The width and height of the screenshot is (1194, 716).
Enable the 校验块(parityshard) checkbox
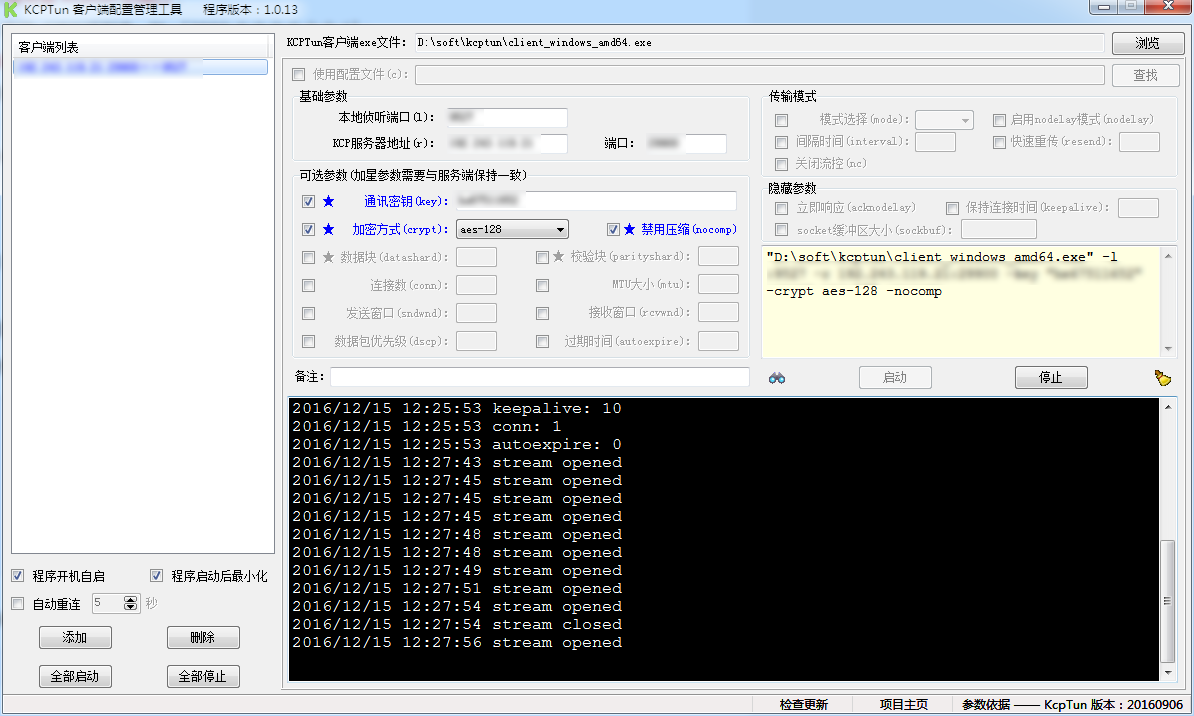[542, 257]
